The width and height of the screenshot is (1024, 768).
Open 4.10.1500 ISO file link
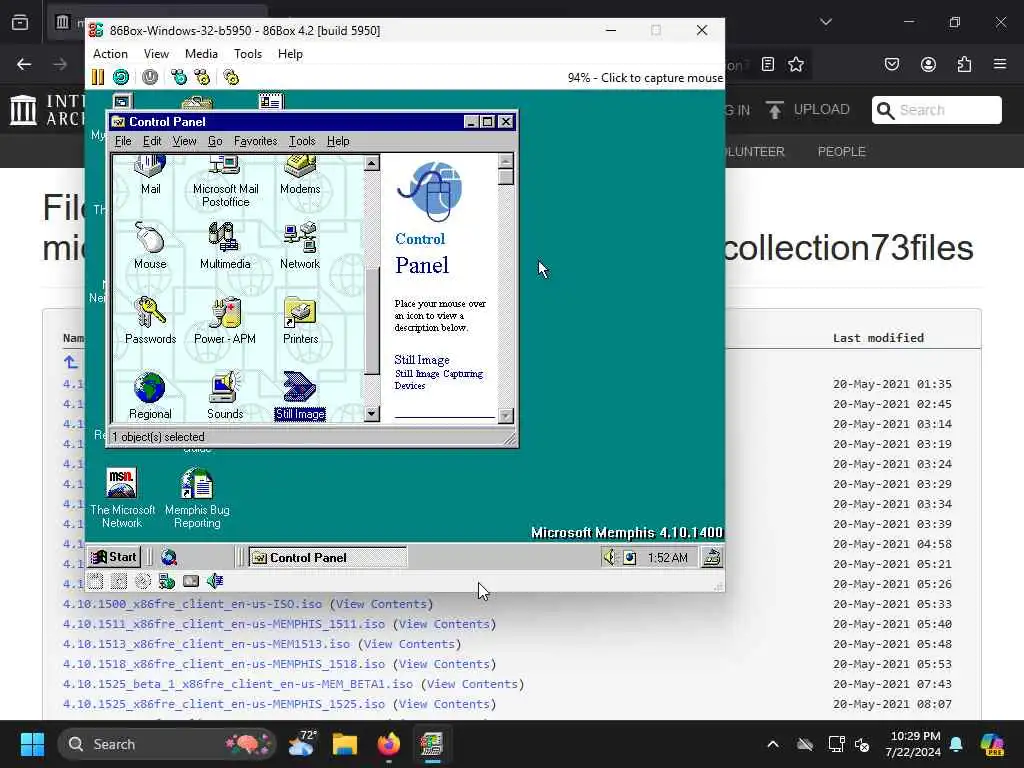click(x=192, y=604)
